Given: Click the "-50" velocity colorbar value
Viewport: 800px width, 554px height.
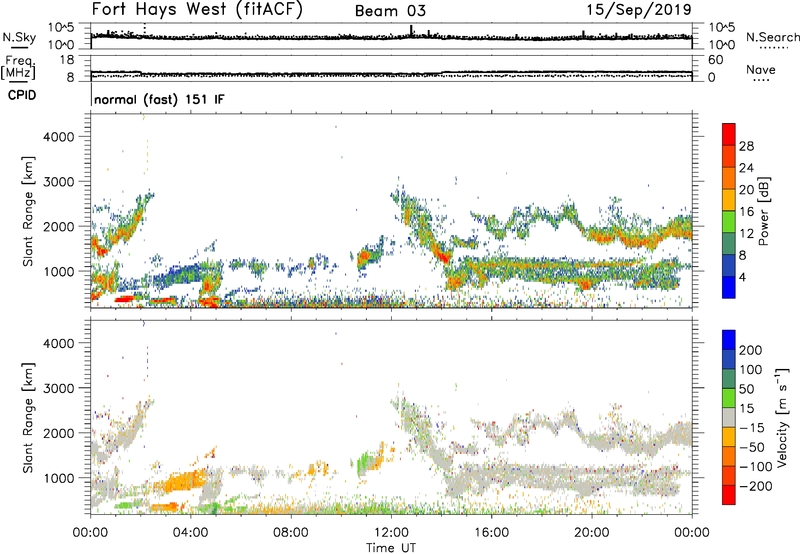Looking at the screenshot, I should pyautogui.click(x=752, y=447).
